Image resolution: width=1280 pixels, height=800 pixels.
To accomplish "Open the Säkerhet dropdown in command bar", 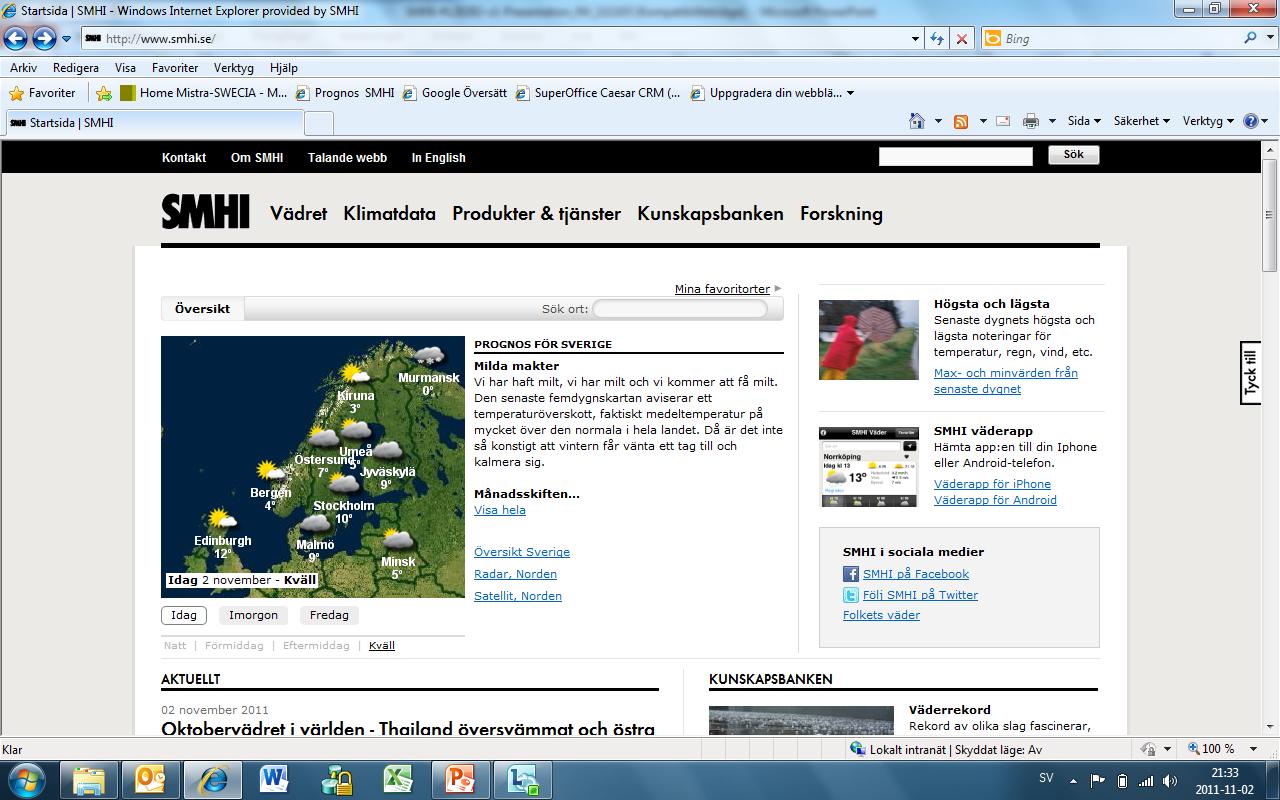I will (x=1142, y=121).
